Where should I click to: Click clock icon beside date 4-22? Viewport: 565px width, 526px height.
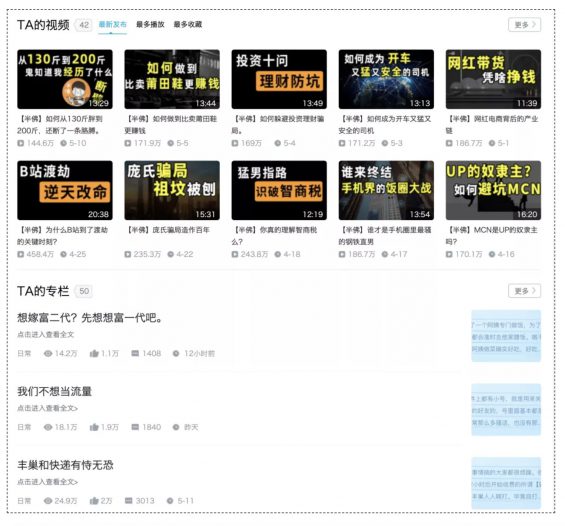pyautogui.click(x=170, y=254)
